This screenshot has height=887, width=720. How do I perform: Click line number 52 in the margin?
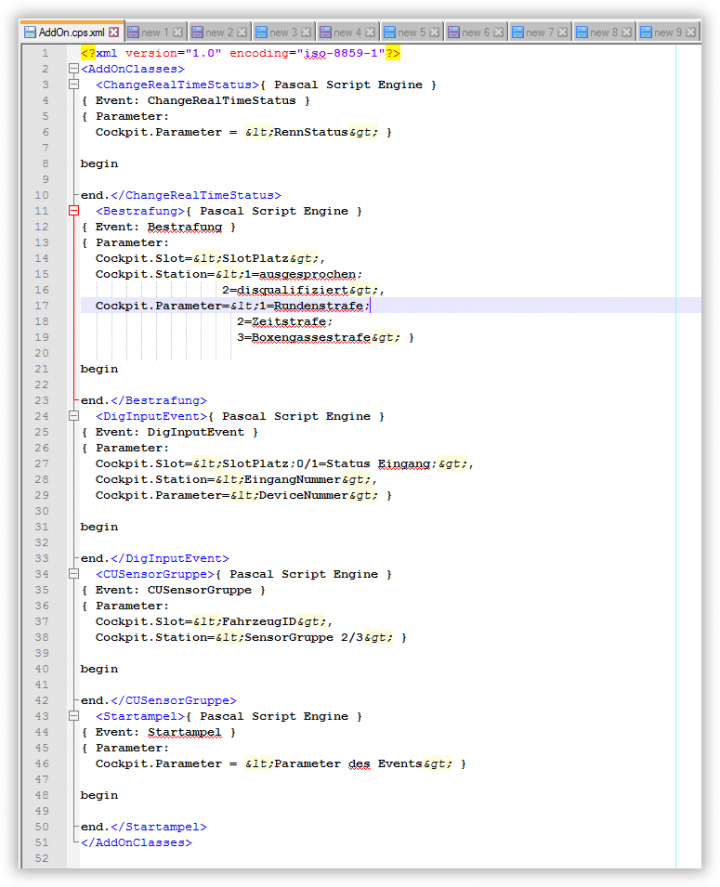(x=42, y=858)
